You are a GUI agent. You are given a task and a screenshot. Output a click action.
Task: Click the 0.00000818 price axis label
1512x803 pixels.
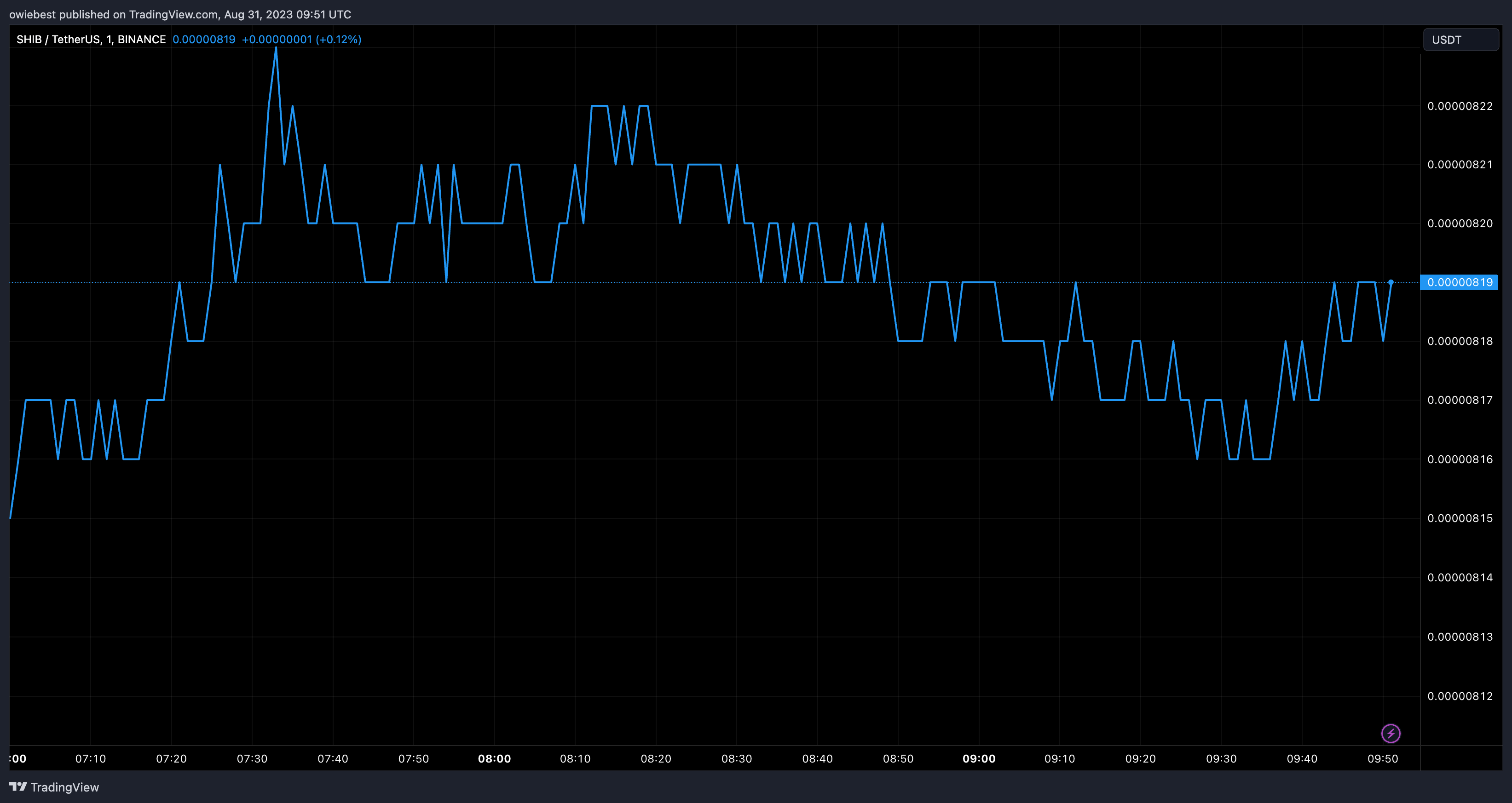pos(1460,341)
